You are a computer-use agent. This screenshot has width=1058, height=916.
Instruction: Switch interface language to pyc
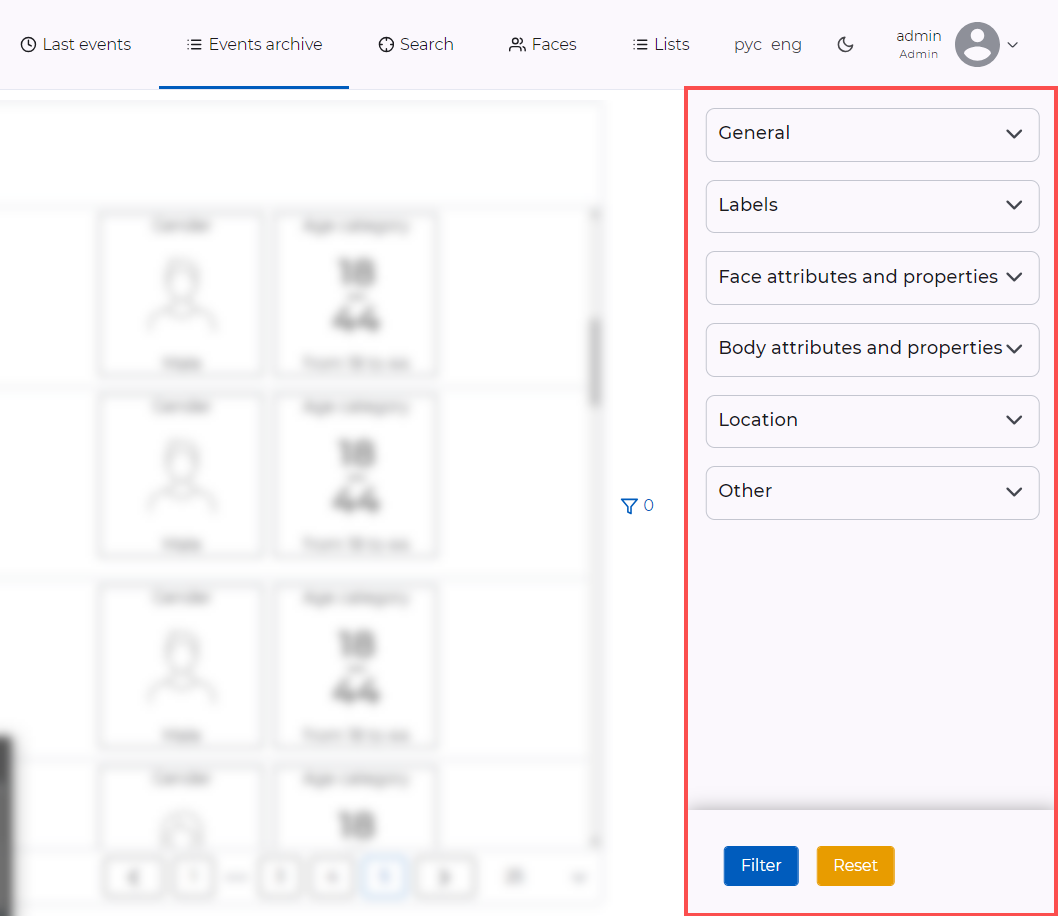point(747,44)
